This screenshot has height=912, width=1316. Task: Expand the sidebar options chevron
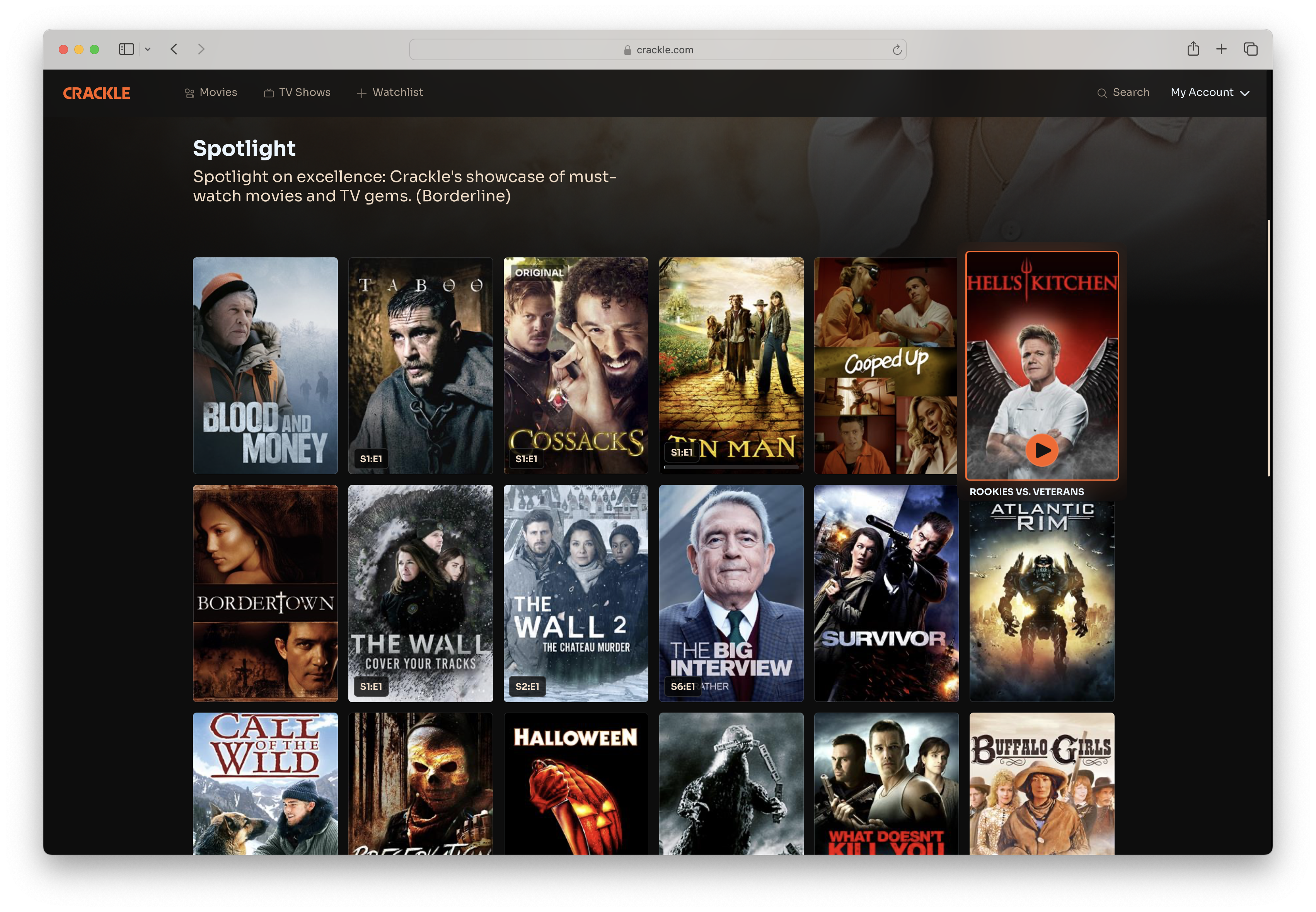pos(148,49)
